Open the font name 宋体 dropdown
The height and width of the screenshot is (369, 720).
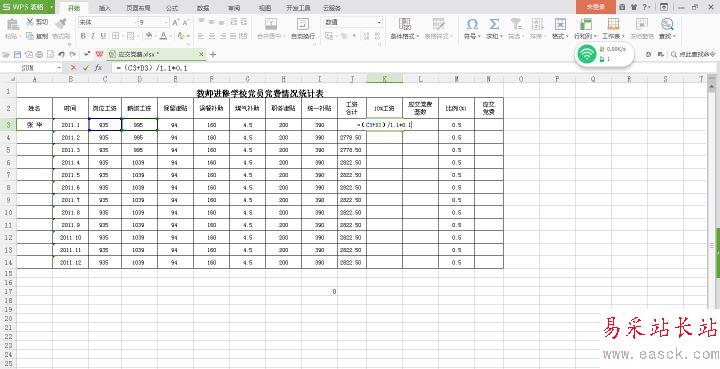click(135, 22)
